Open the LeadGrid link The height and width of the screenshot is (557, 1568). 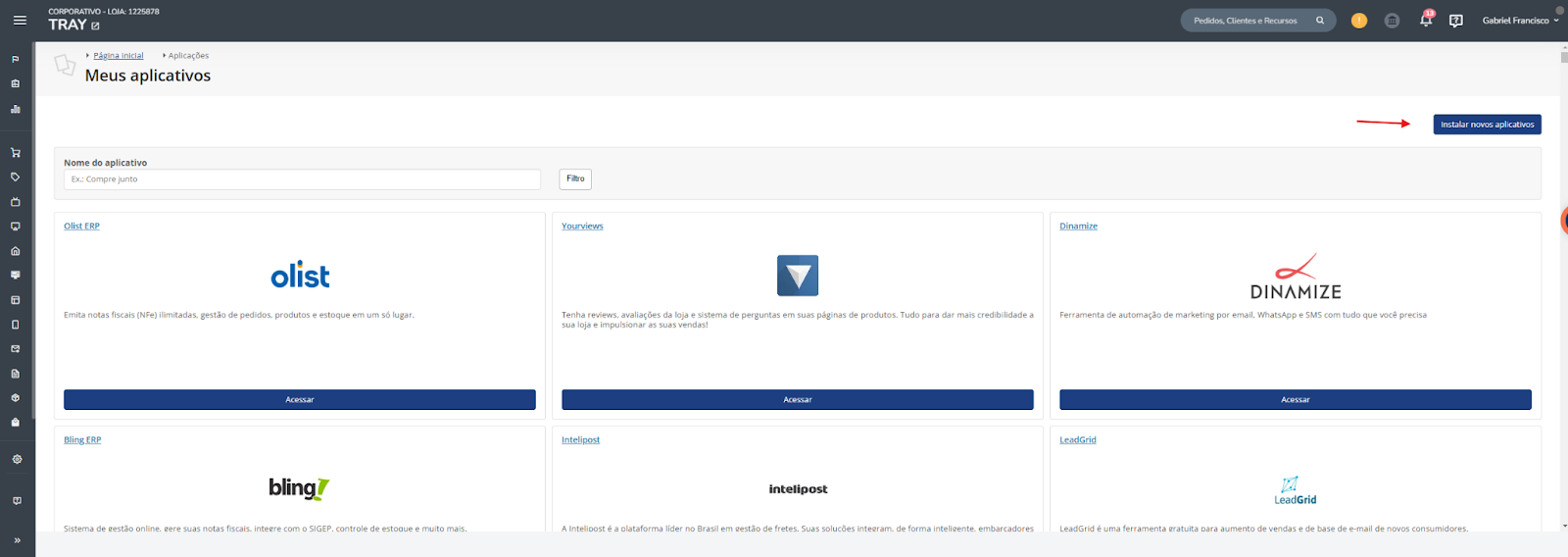coord(1078,440)
